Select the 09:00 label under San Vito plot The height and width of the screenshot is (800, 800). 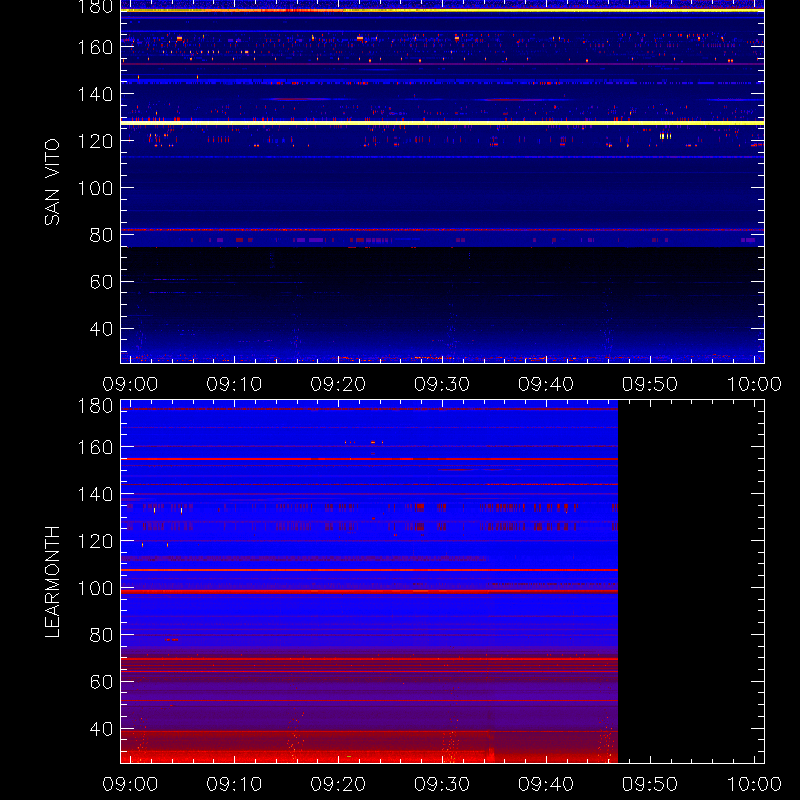tap(130, 384)
